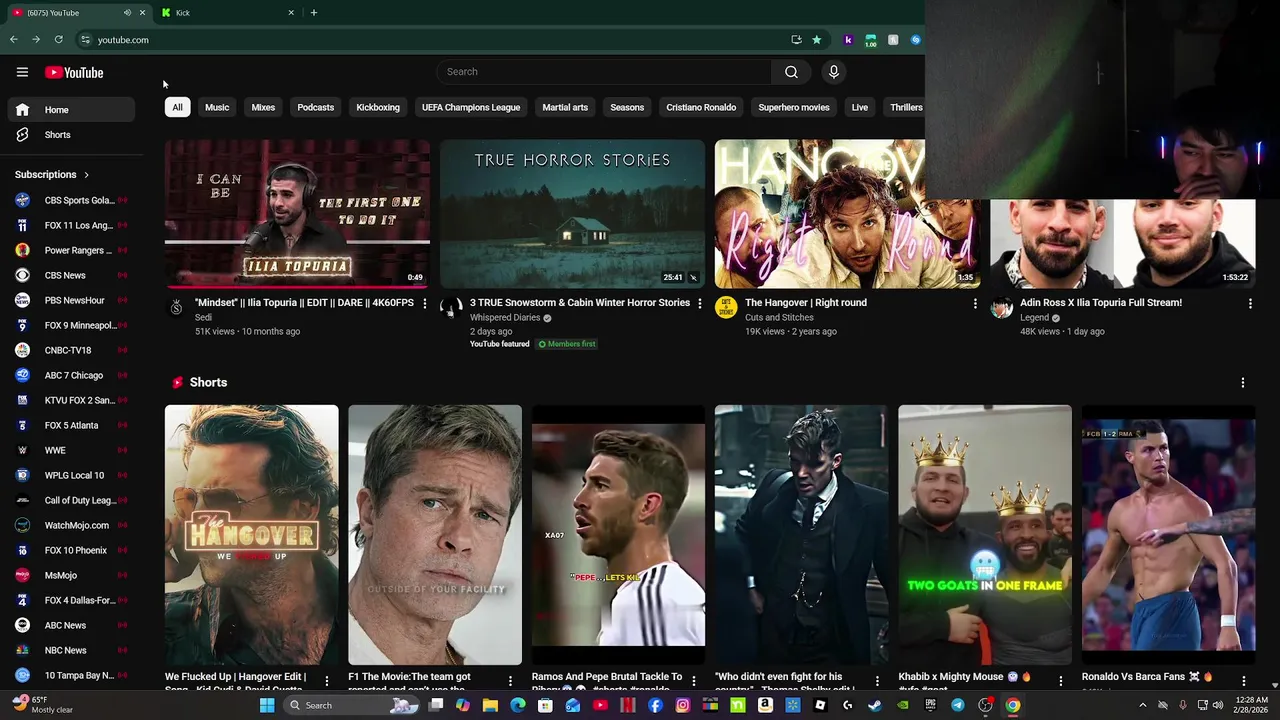
Task: Open the Steam taskbar icon
Action: [874, 705]
